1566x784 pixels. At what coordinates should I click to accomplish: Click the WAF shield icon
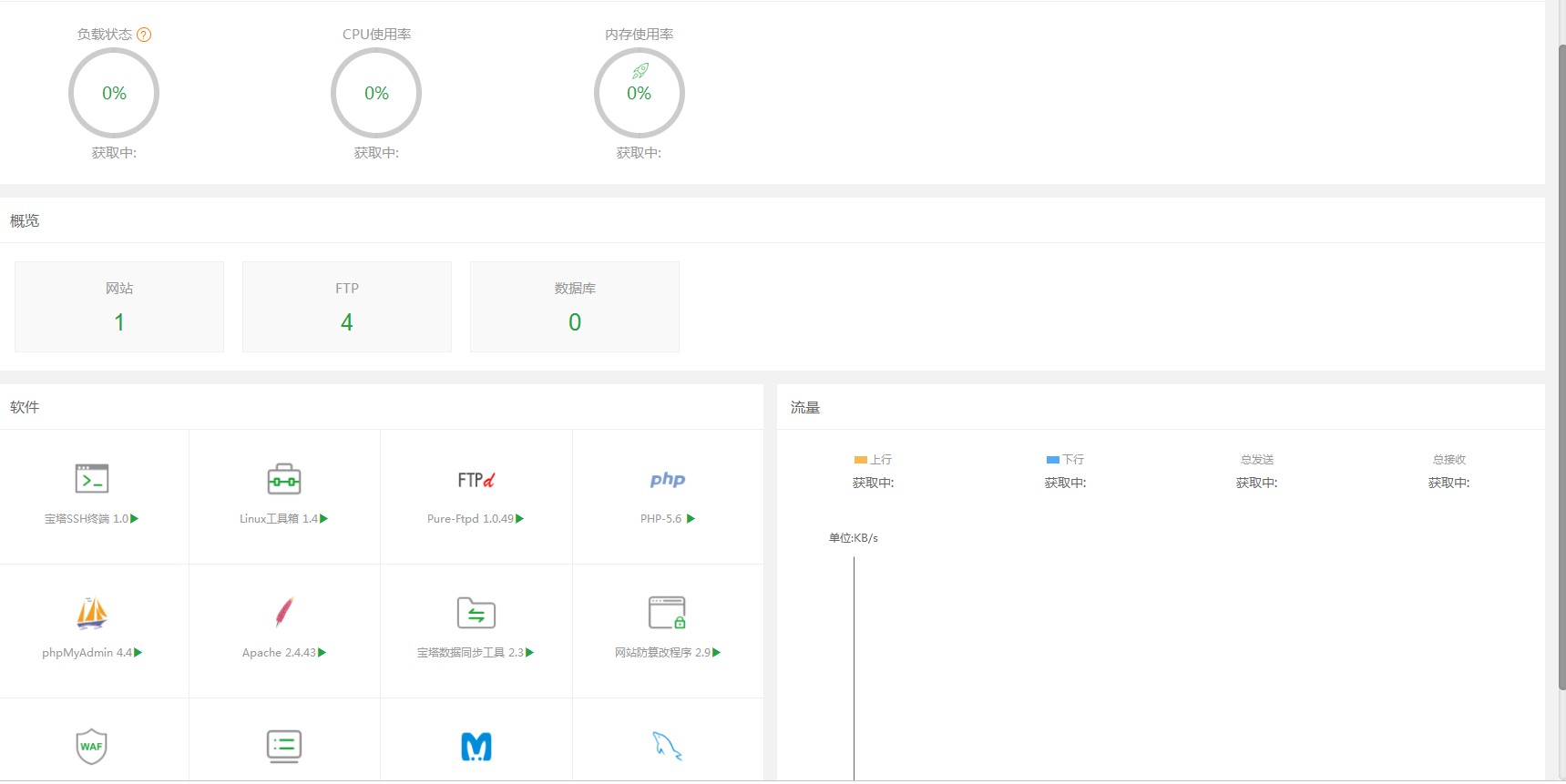pos(91,747)
